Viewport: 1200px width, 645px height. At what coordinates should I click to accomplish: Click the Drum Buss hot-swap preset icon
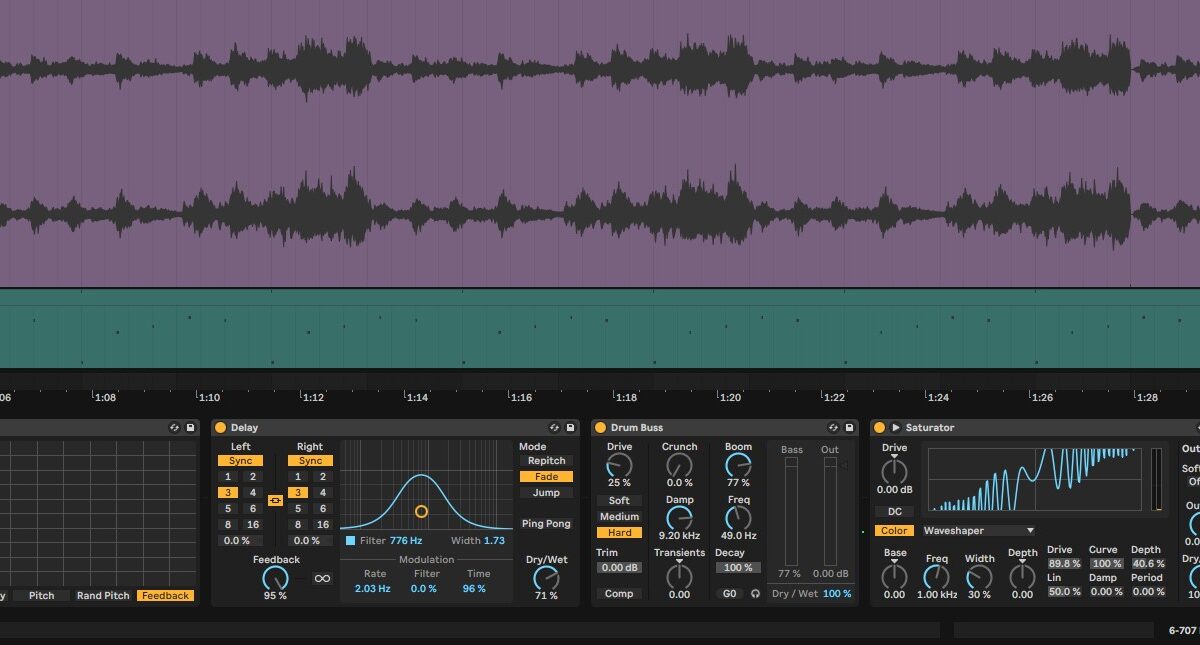click(x=833, y=428)
